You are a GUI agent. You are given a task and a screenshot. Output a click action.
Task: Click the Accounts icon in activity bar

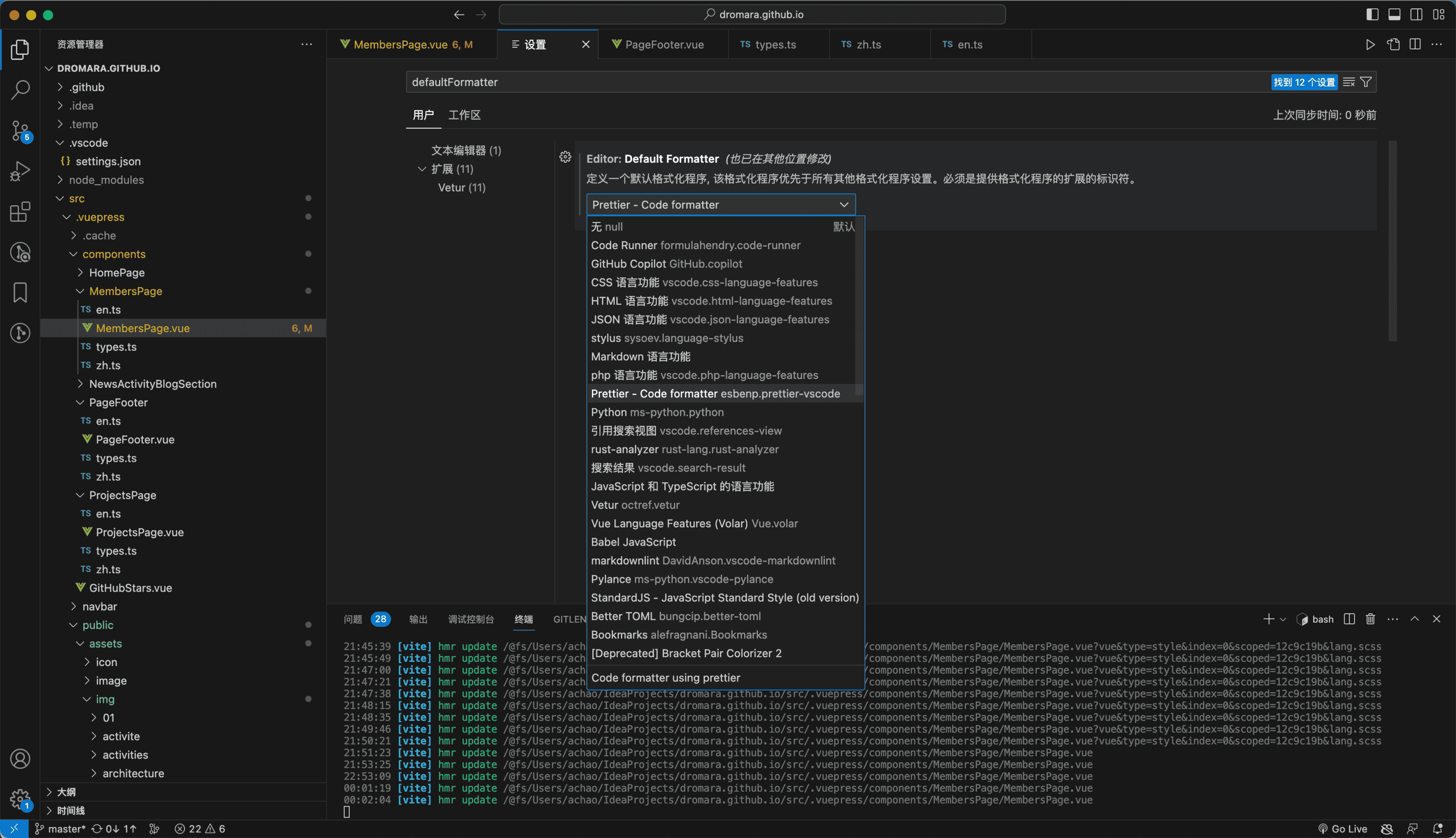20,758
